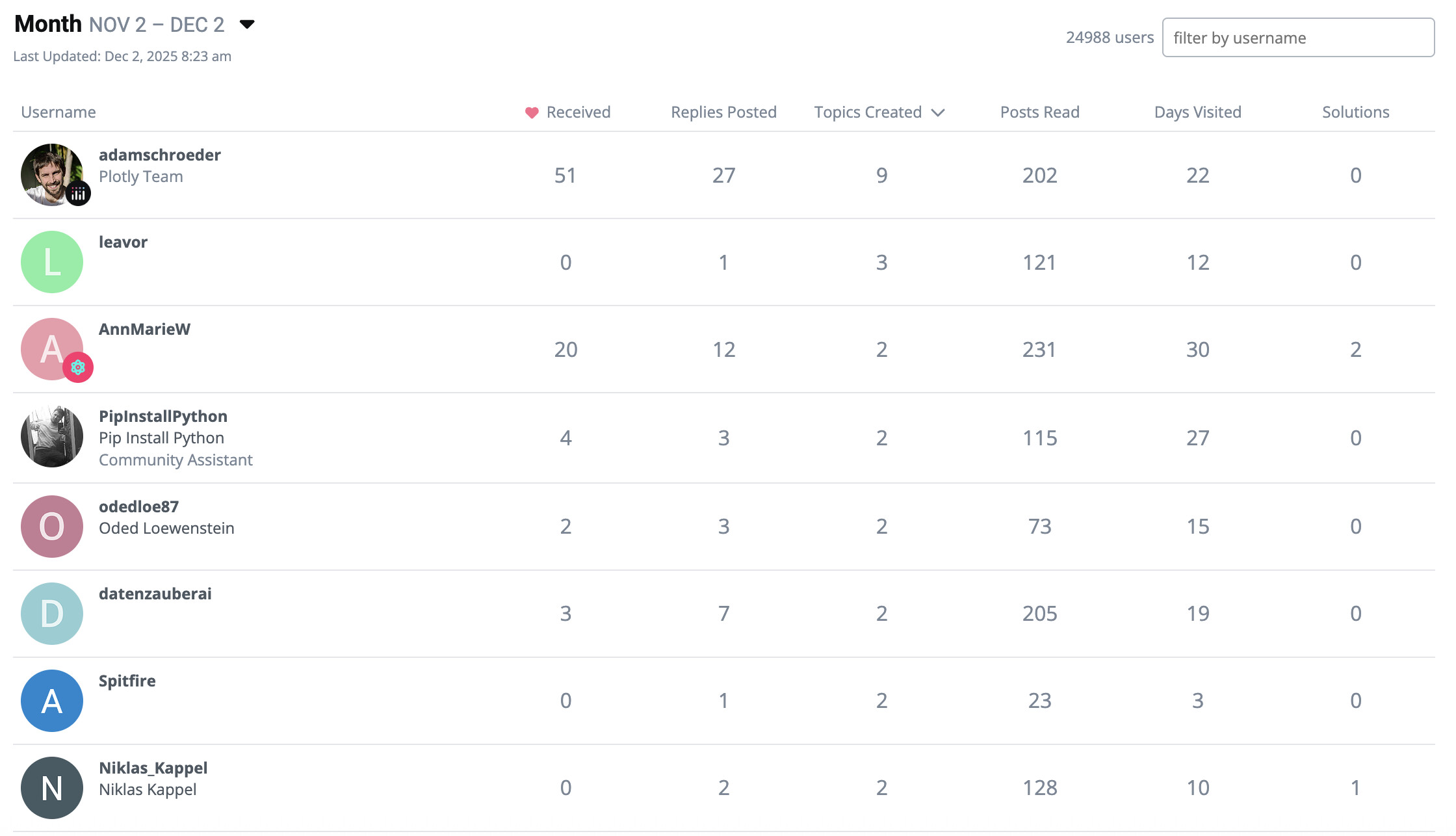Click the filter by username field
The image size is (1456, 836).
(x=1297, y=38)
